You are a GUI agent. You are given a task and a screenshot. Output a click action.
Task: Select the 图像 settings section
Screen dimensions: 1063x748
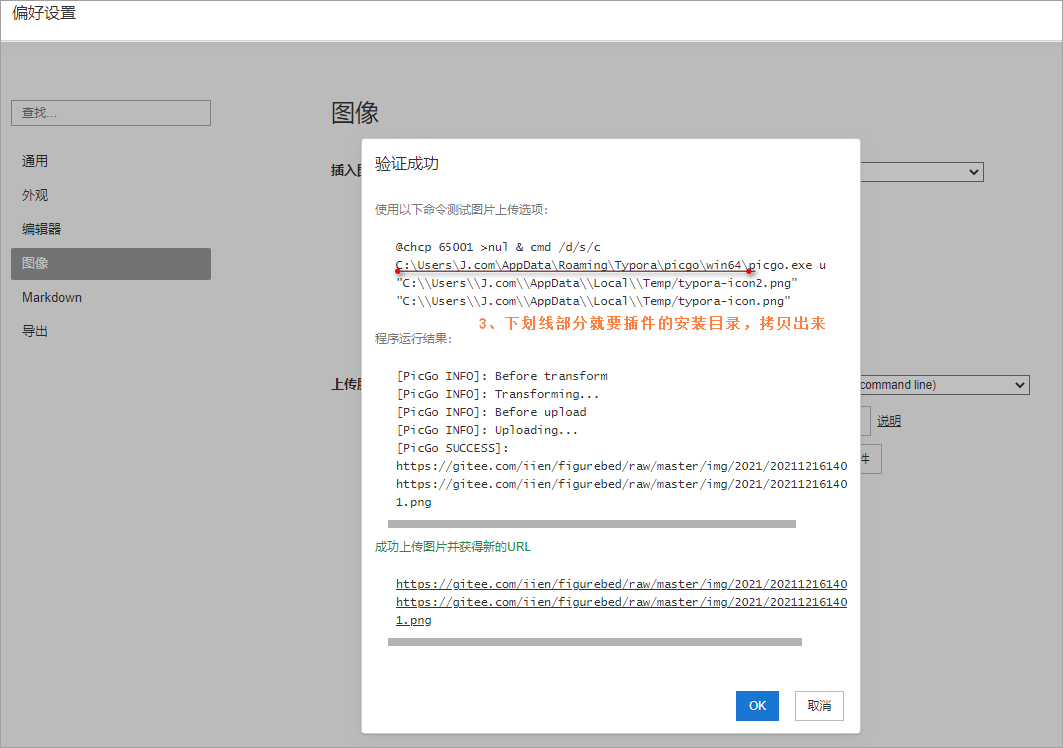[111, 263]
